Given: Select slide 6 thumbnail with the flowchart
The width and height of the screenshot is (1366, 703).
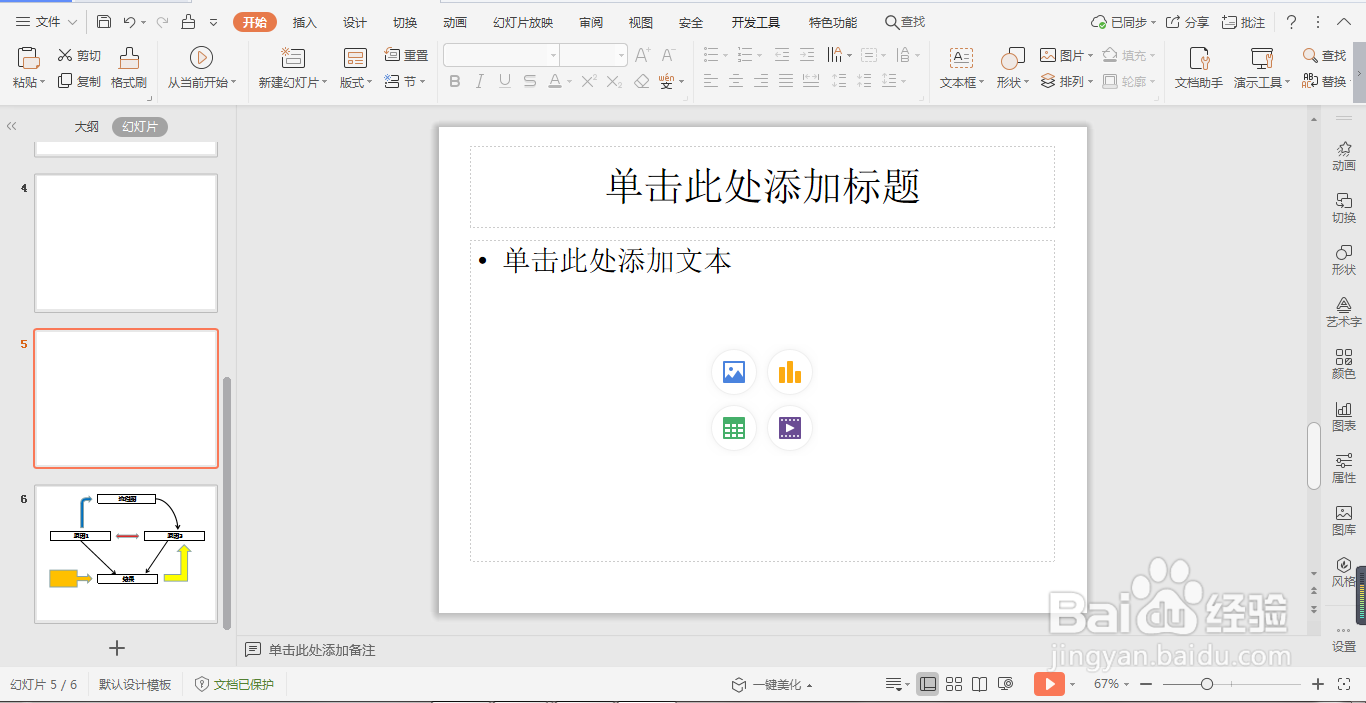Looking at the screenshot, I should pos(126,555).
